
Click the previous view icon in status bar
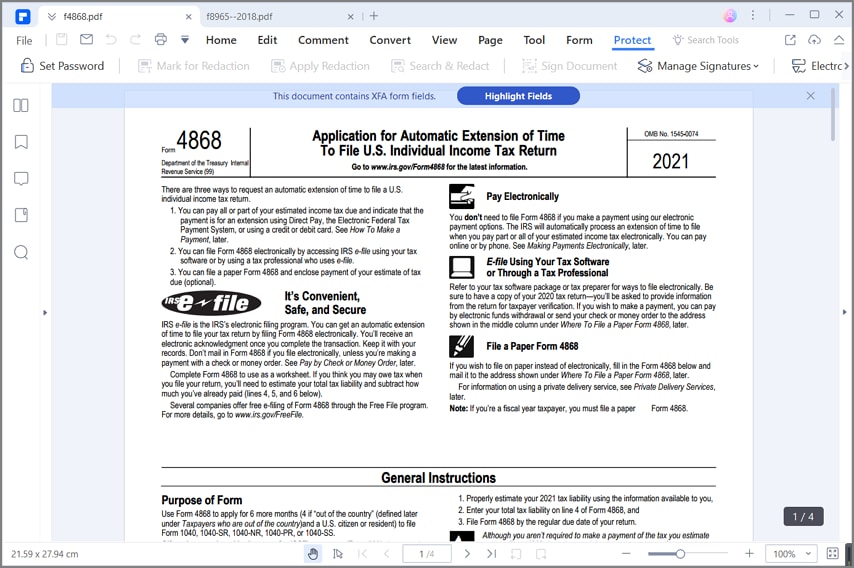[516, 554]
